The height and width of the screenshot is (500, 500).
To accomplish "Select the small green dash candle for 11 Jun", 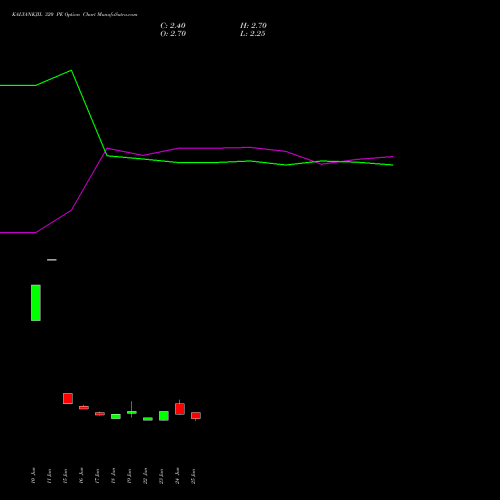I will click(52, 260).
